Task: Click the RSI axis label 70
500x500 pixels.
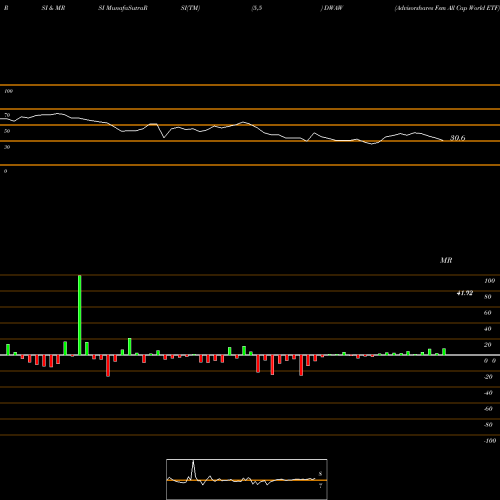Action: pos(7,115)
